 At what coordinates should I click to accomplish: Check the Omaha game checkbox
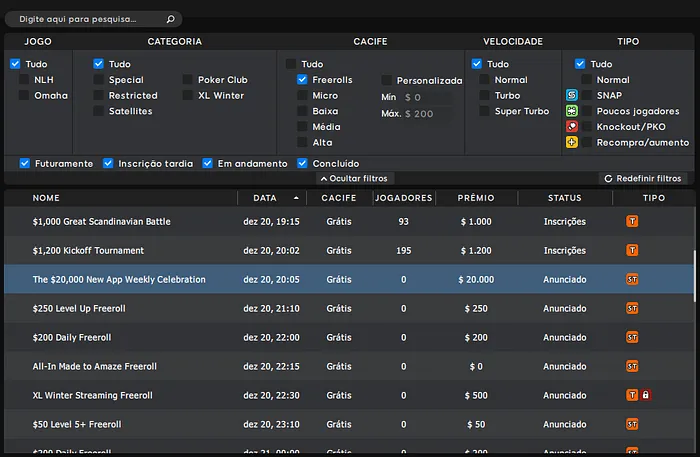click(24, 95)
